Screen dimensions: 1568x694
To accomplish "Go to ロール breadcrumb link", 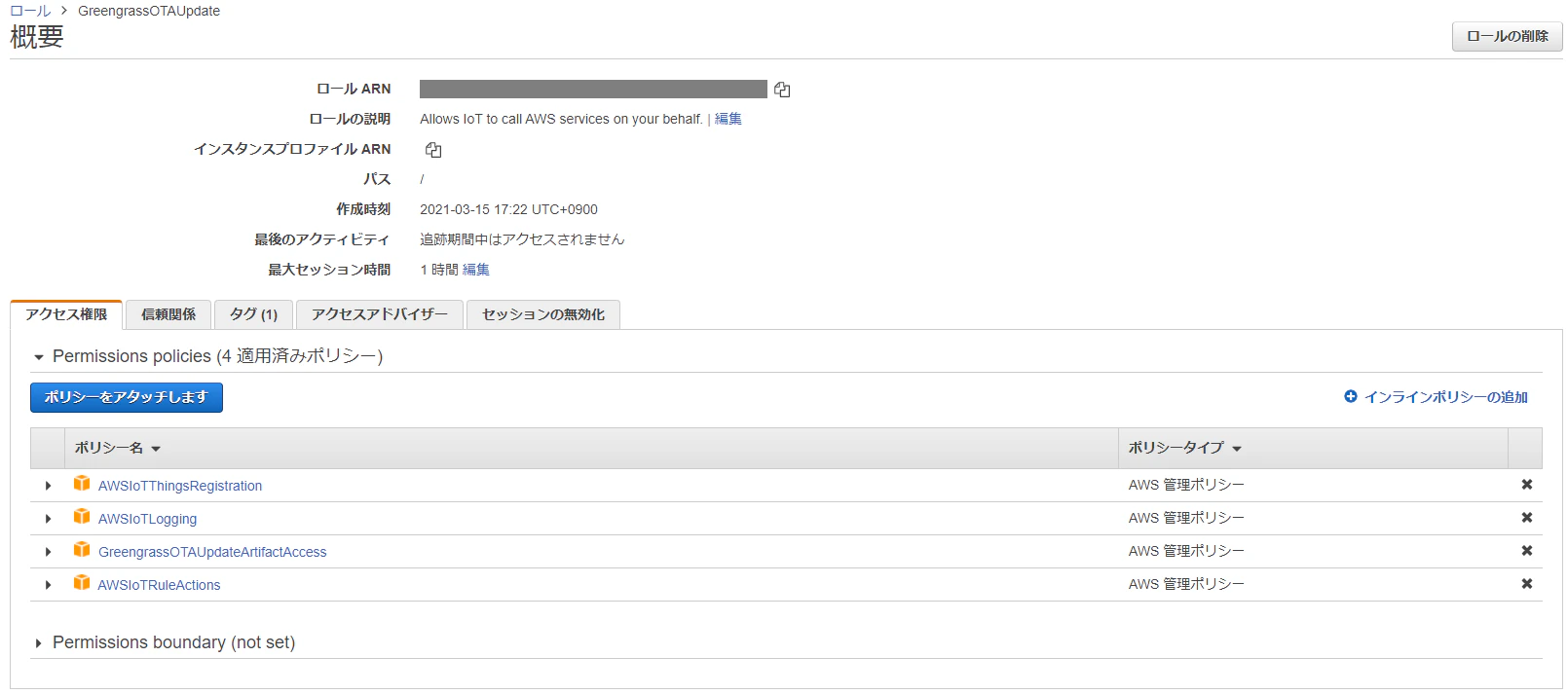I will tap(30, 11).
